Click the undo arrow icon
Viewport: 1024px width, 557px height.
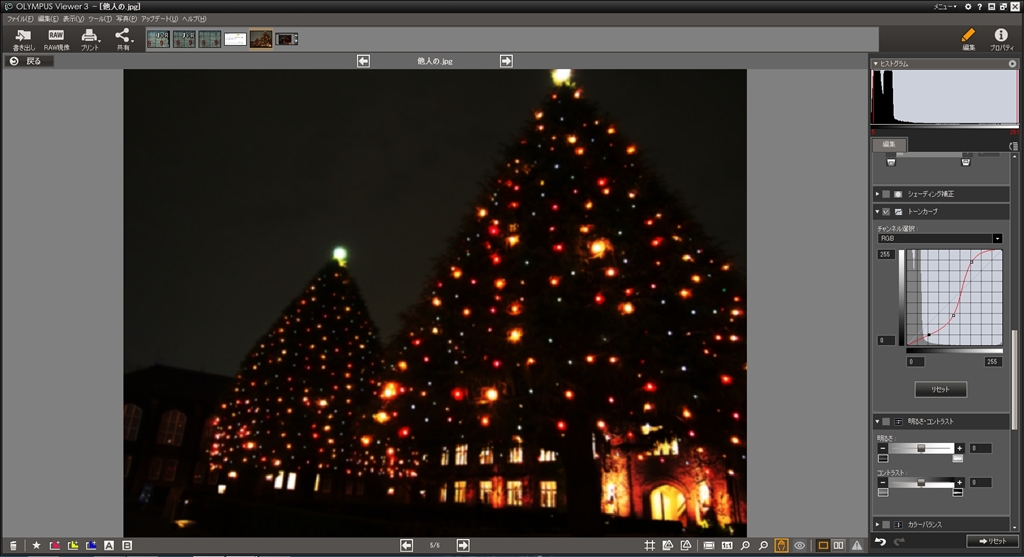coord(880,541)
